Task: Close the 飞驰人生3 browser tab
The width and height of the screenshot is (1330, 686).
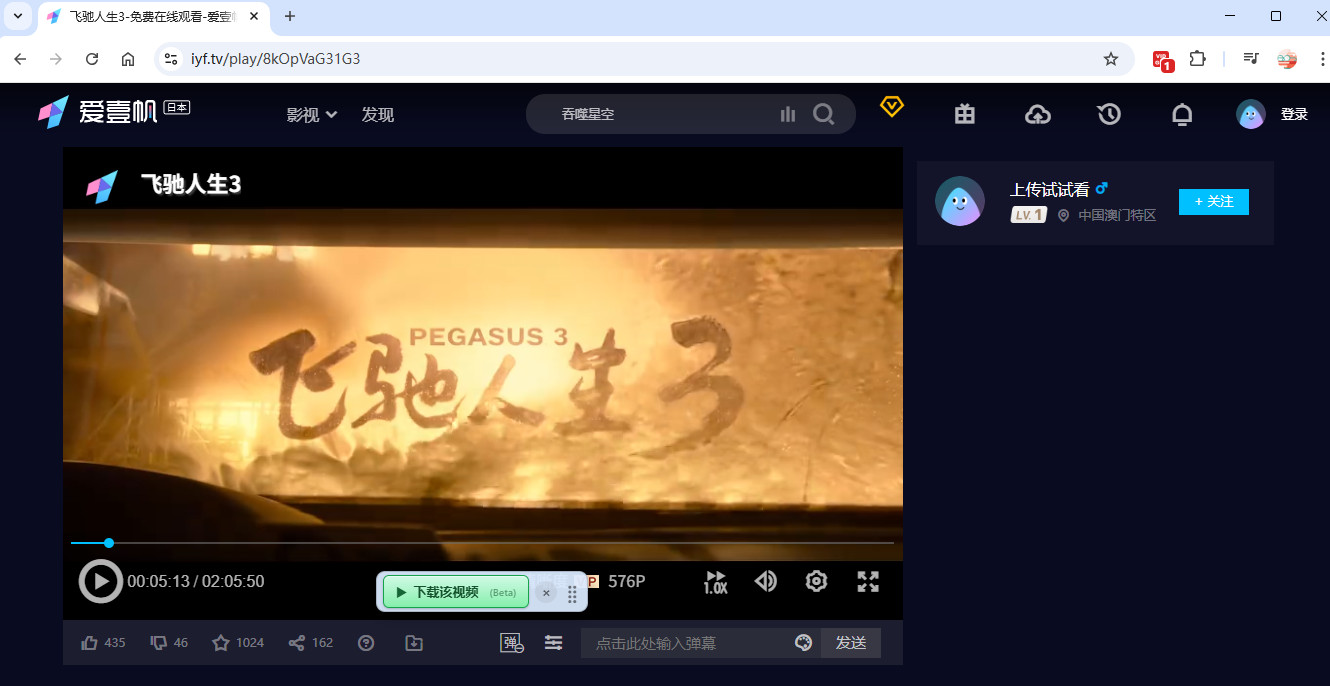Action: click(x=254, y=16)
